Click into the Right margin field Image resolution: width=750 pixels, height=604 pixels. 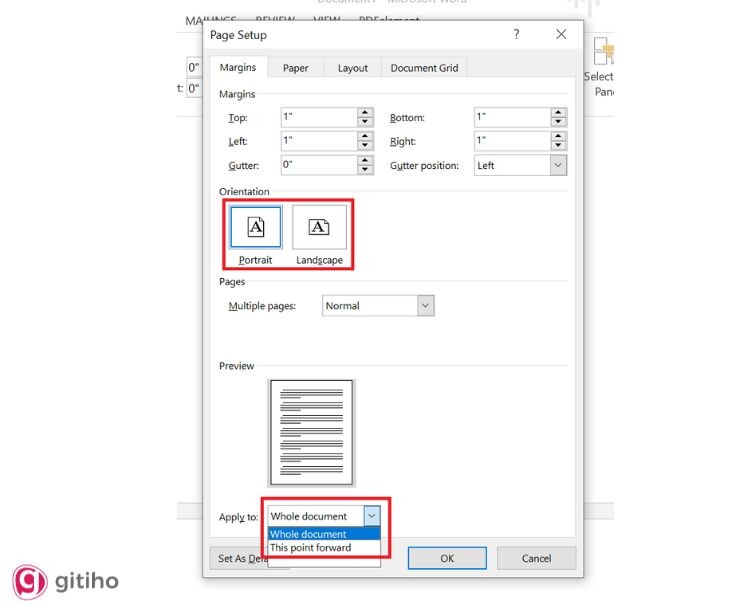point(512,141)
